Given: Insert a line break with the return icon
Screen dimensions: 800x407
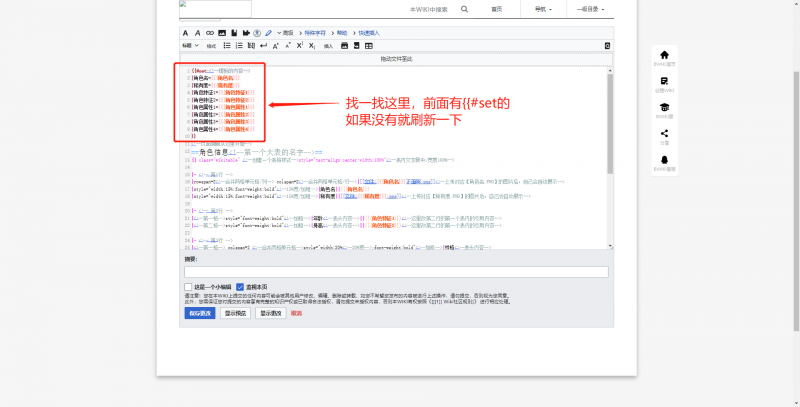Looking at the screenshot, I should click(x=263, y=46).
